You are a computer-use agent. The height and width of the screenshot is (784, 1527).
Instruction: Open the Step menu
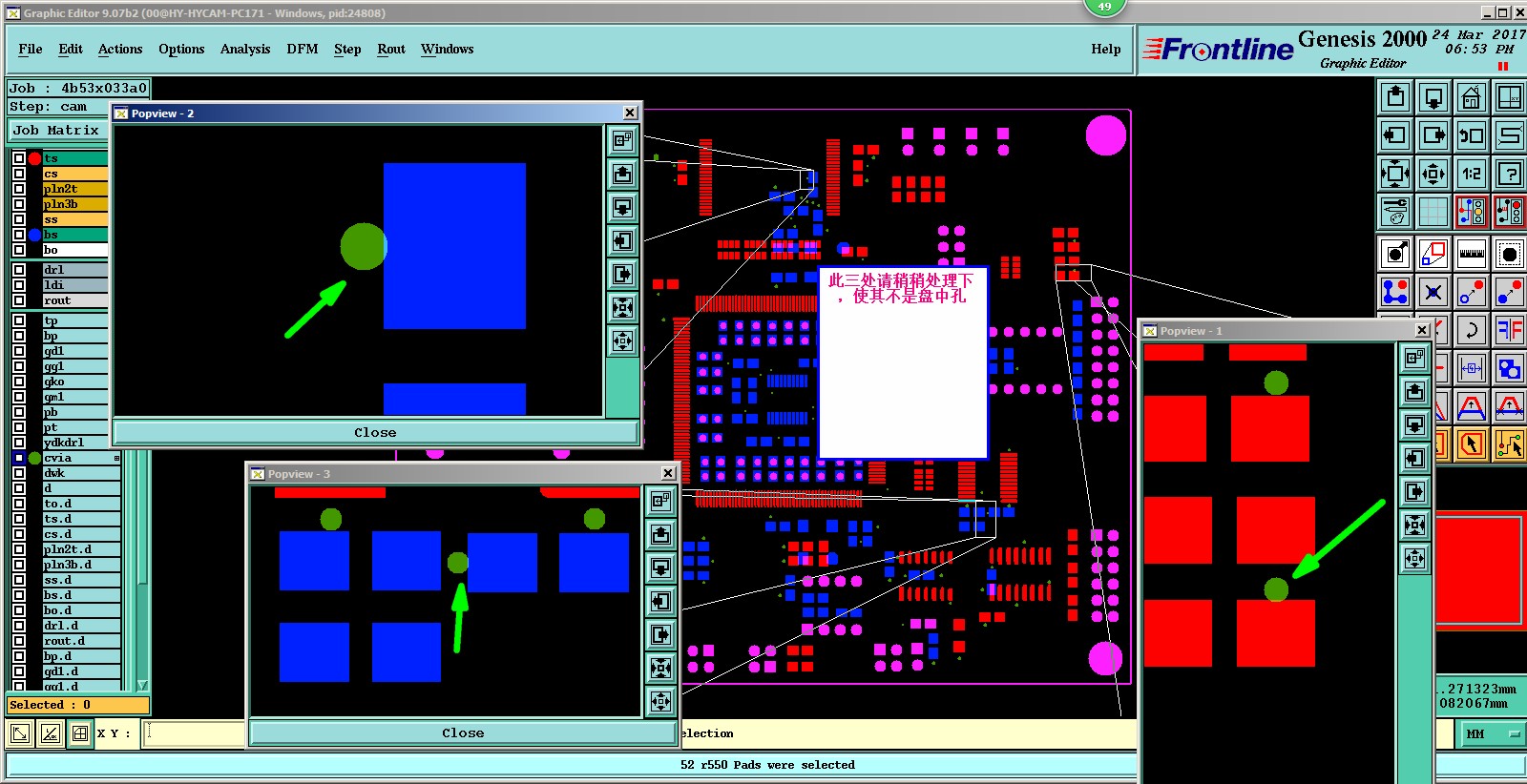tap(347, 49)
